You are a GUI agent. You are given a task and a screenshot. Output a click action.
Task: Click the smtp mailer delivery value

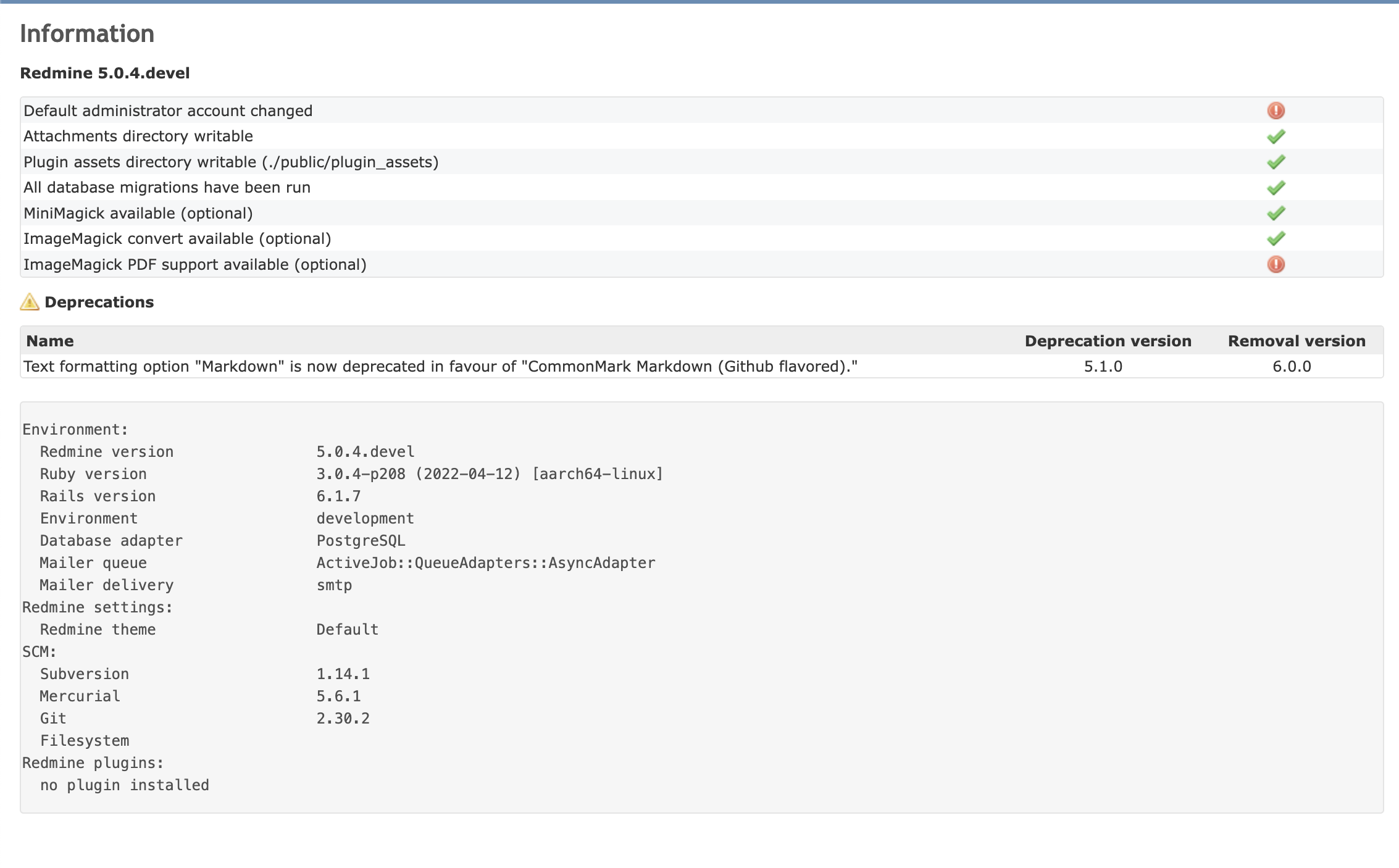334,585
